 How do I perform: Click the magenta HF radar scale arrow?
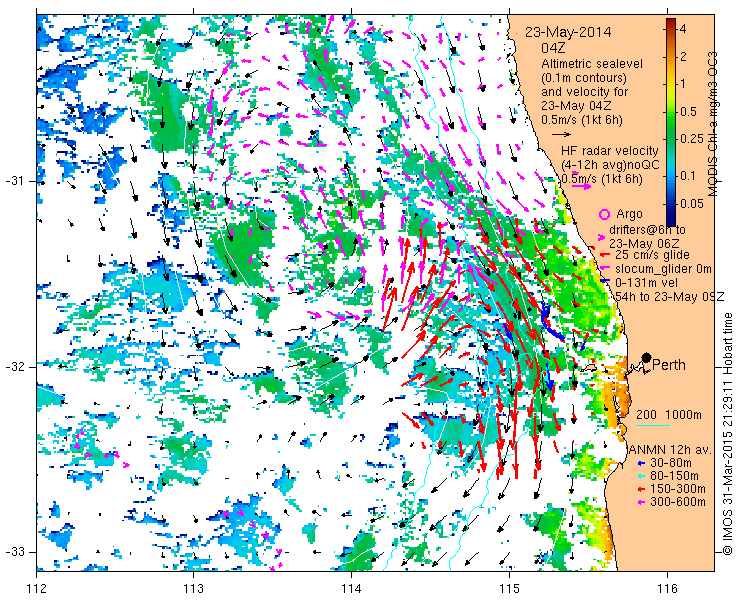[x=581, y=186]
